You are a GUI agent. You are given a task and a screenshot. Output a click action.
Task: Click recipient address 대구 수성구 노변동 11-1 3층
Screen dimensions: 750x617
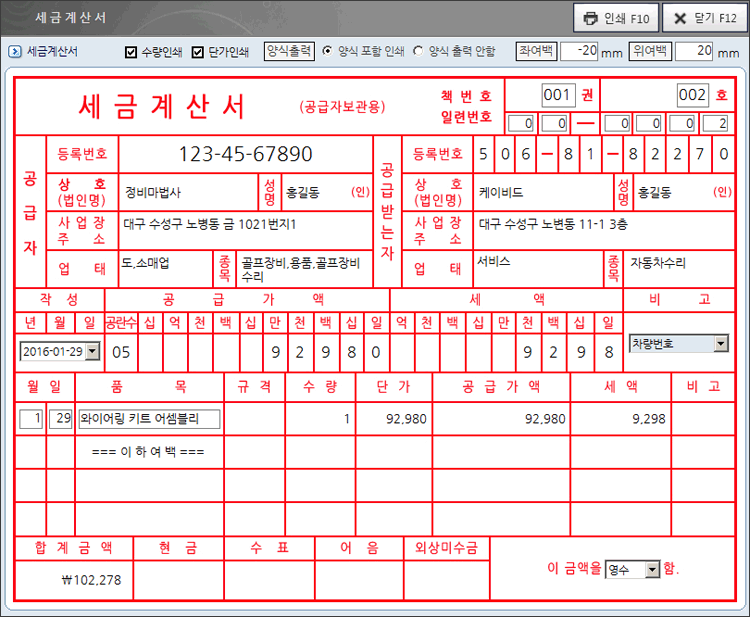(553, 224)
